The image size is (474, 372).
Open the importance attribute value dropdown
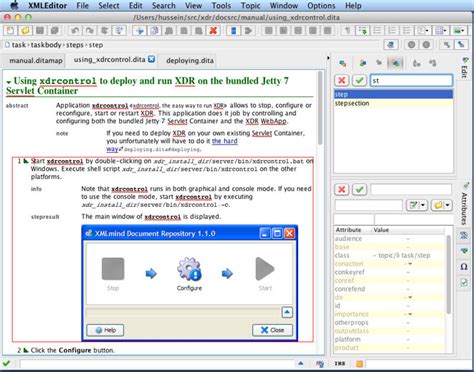(x=410, y=314)
